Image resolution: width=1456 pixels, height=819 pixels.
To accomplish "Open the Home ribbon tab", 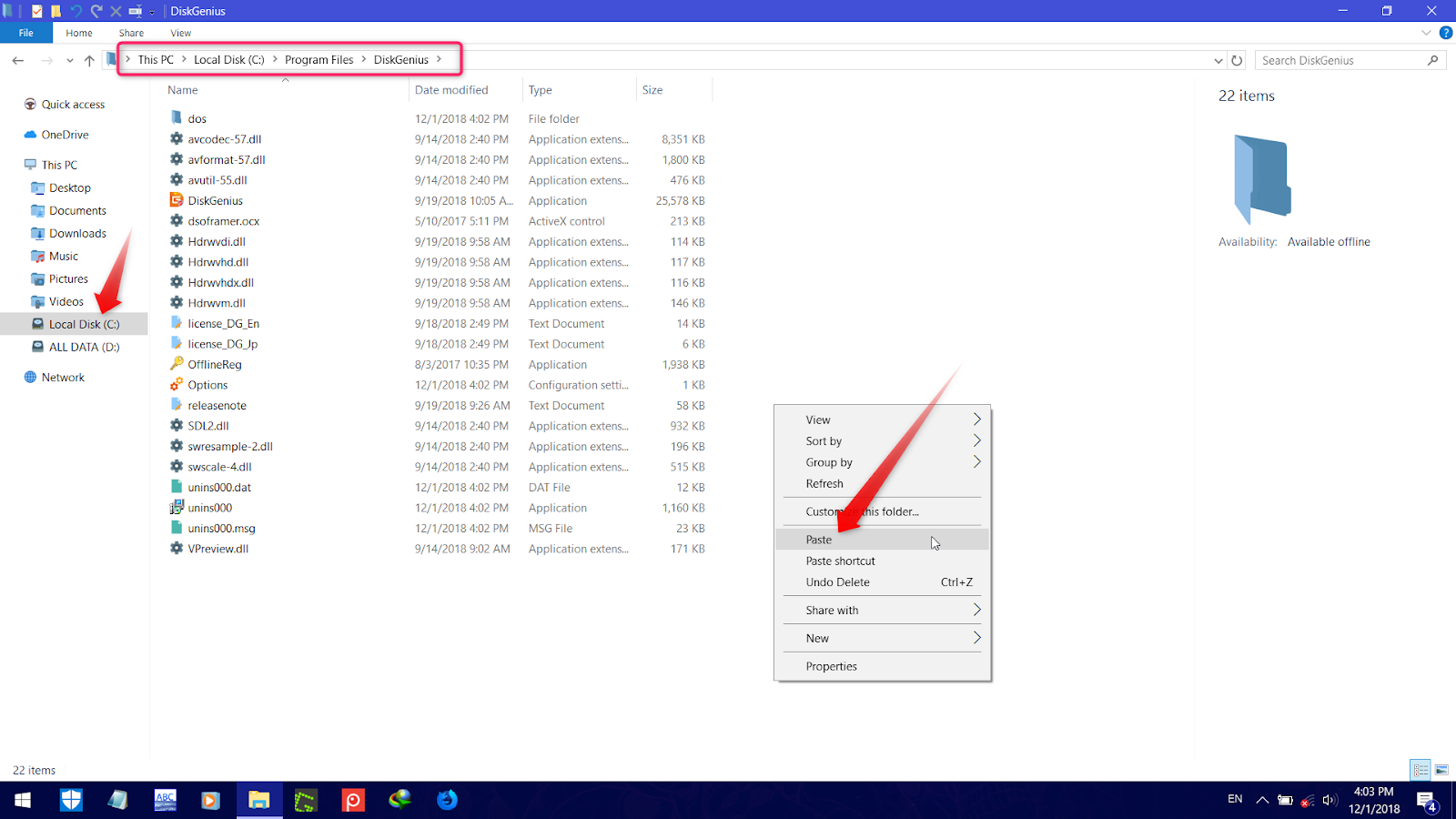I will 79,33.
